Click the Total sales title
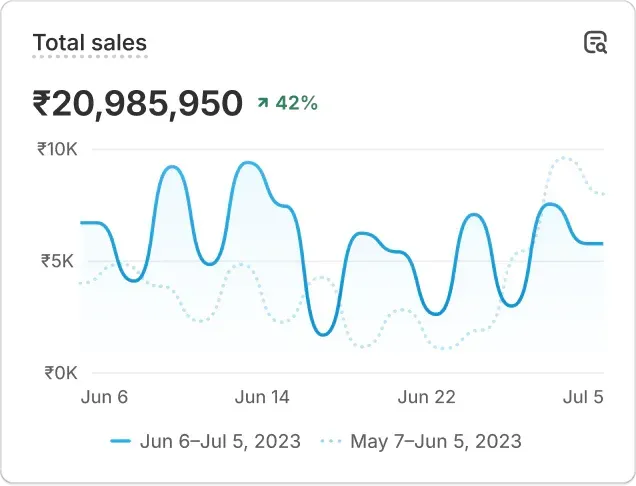Image resolution: width=636 pixels, height=486 pixels. pyautogui.click(x=90, y=43)
